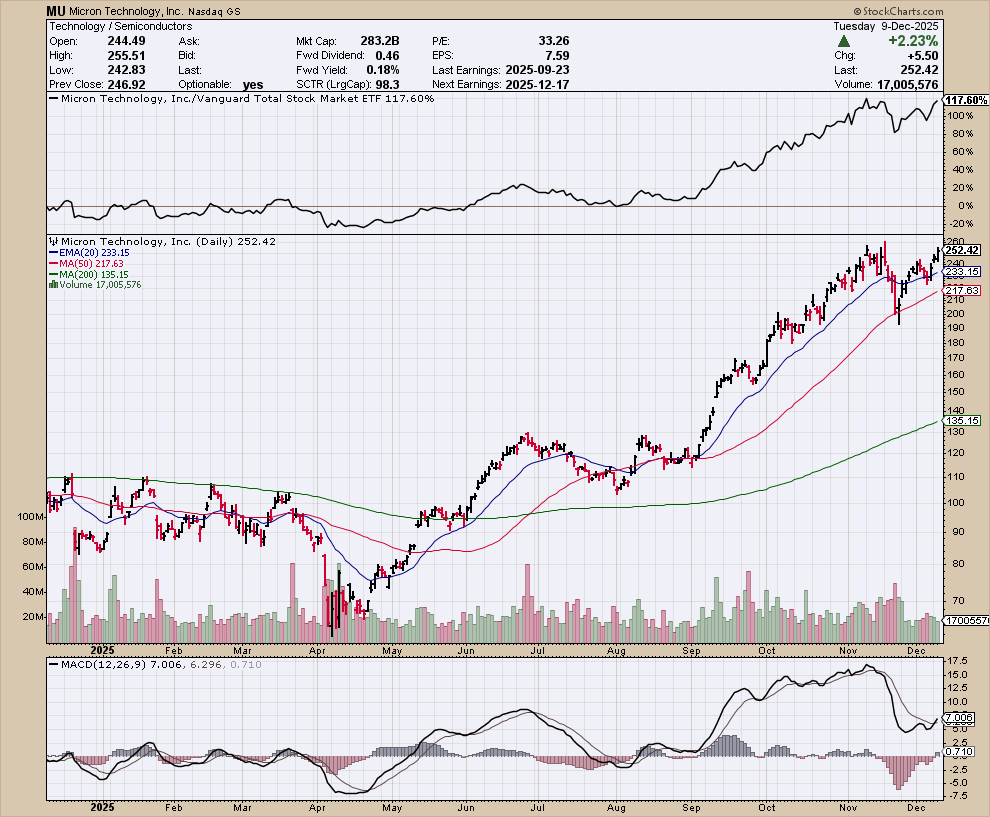Click the Last Earnings date 2025-09-23
Image resolution: width=990 pixels, height=817 pixels.
(x=537, y=70)
